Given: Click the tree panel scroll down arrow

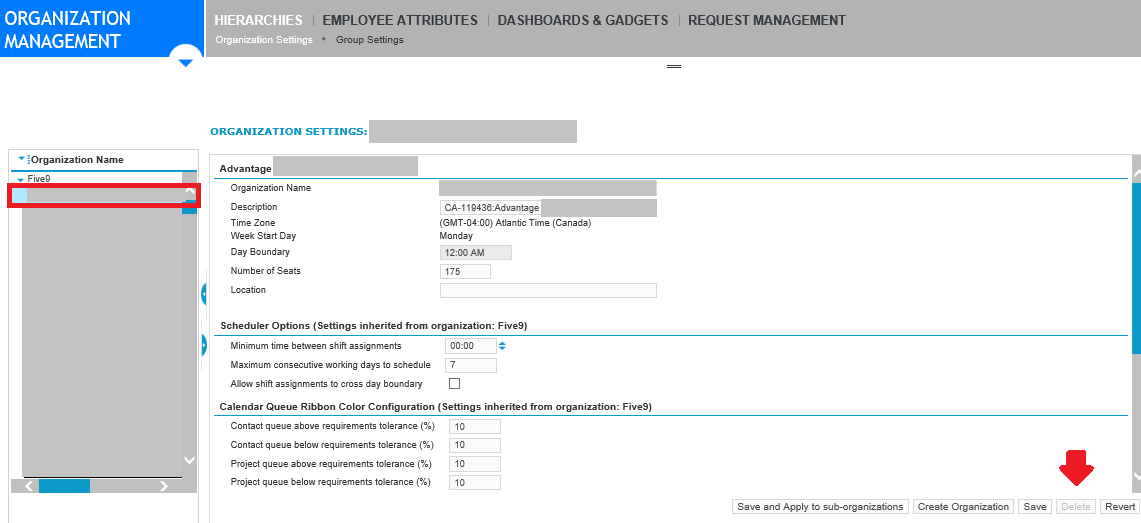Looking at the screenshot, I should click(x=189, y=460).
